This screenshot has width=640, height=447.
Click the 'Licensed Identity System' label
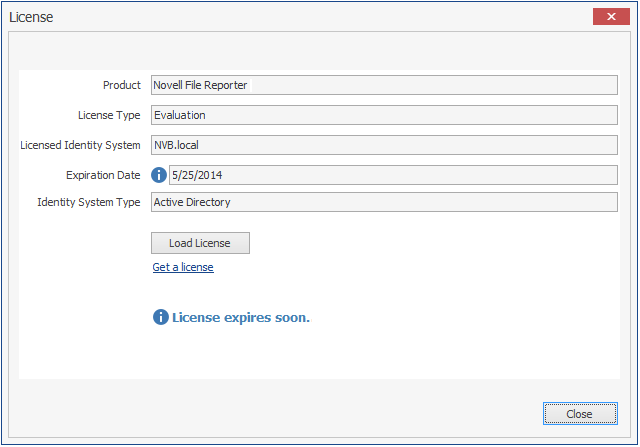pyautogui.click(x=80, y=146)
